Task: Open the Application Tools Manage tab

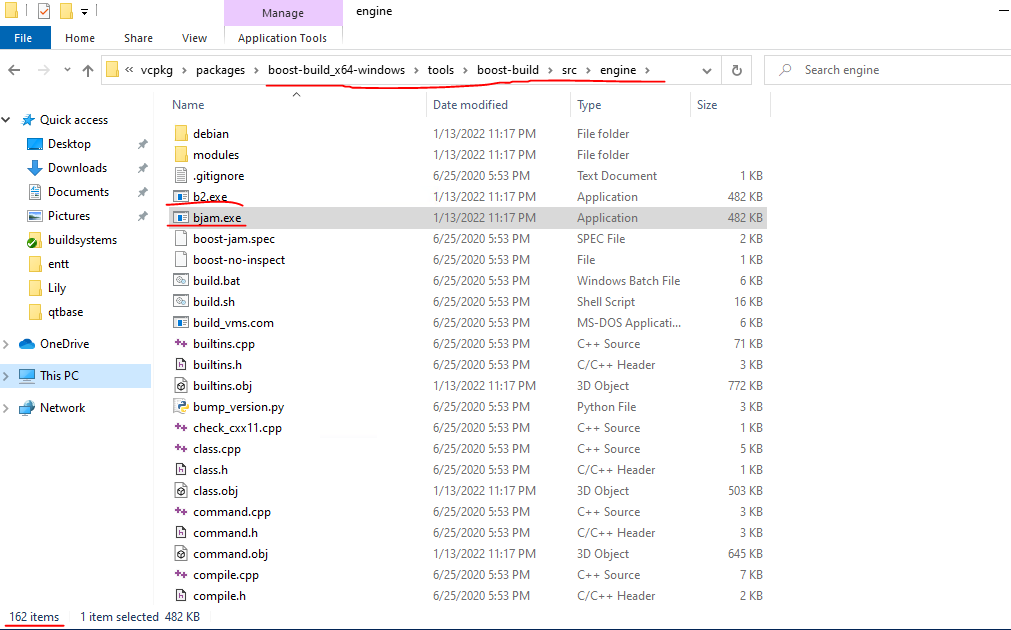Action: click(x=283, y=13)
